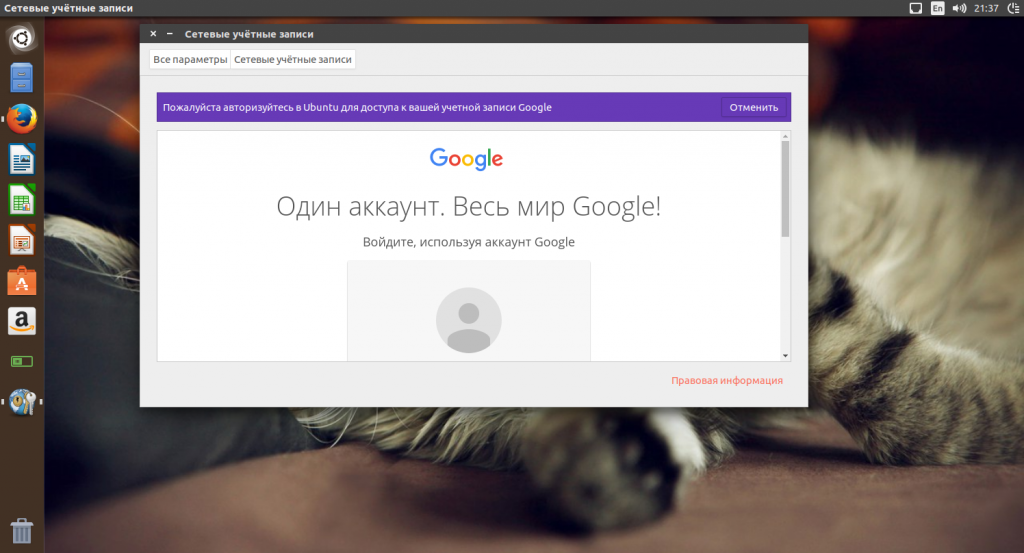Open the Ubuntu Dash home launcher
The width and height of the screenshot is (1024, 553).
[22, 39]
